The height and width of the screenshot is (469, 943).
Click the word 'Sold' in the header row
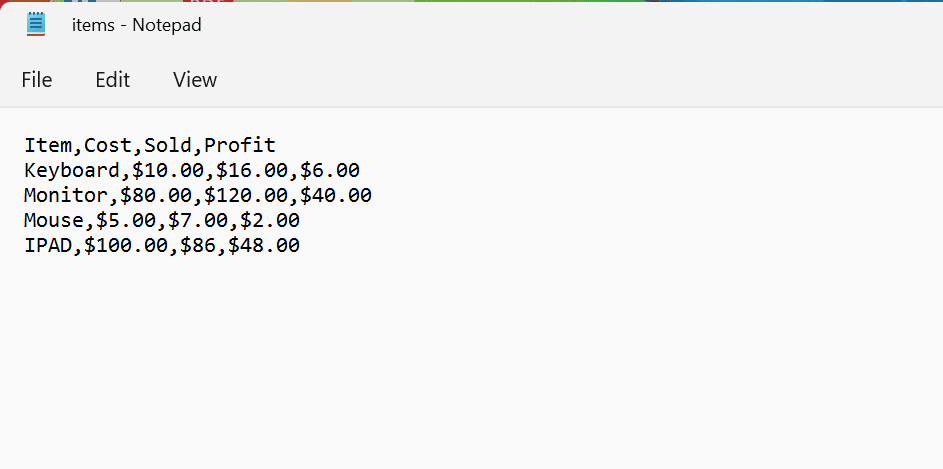coord(168,146)
